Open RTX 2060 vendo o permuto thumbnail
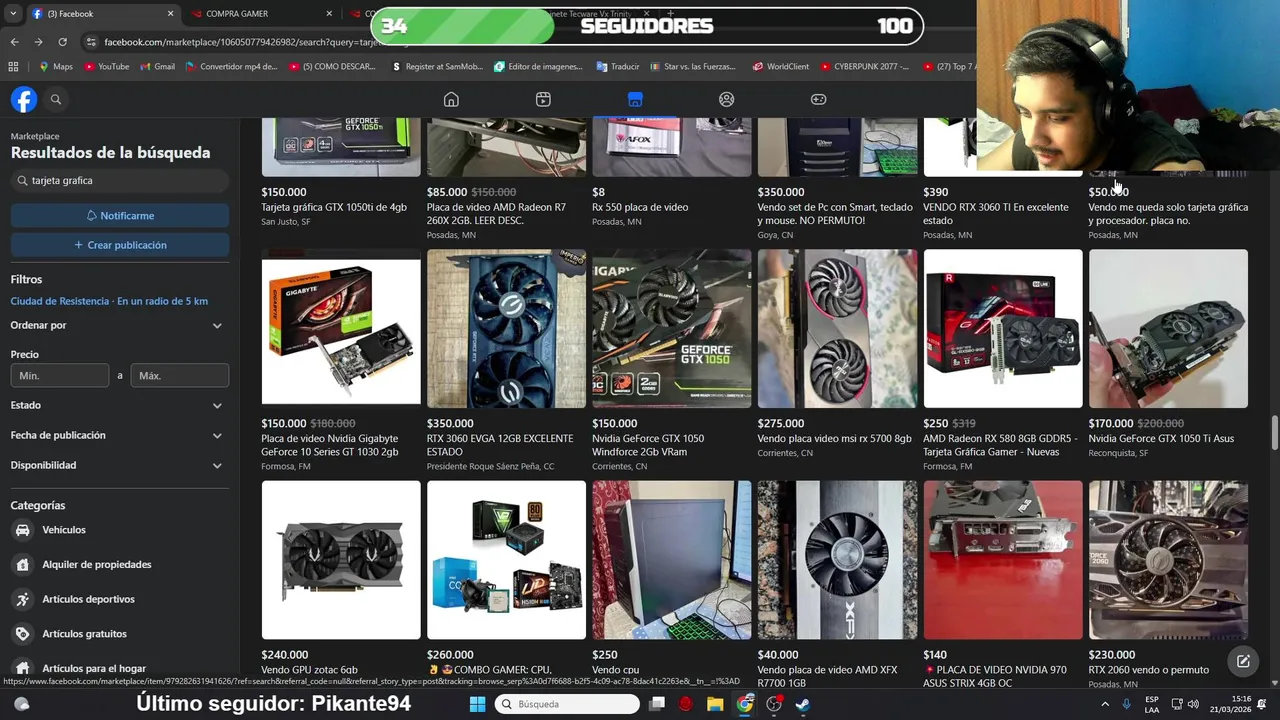The image size is (1280, 720). pos(1168,560)
